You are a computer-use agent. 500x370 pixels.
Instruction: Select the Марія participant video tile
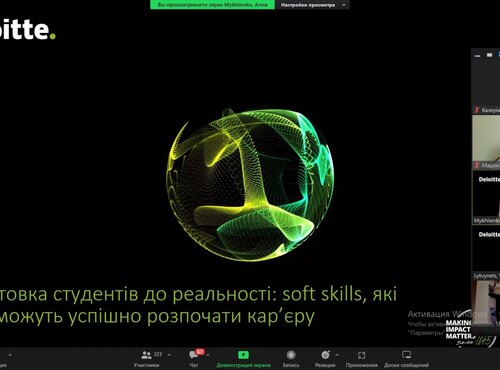click(486, 142)
